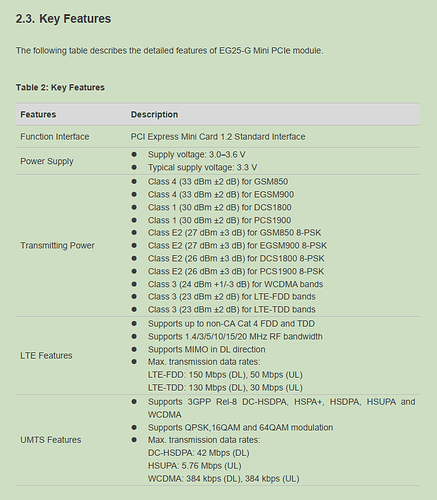Select the LTE-FDD 150 Mbps data rate line
Image resolution: width=437 pixels, height=500 pixels.
tap(225, 375)
